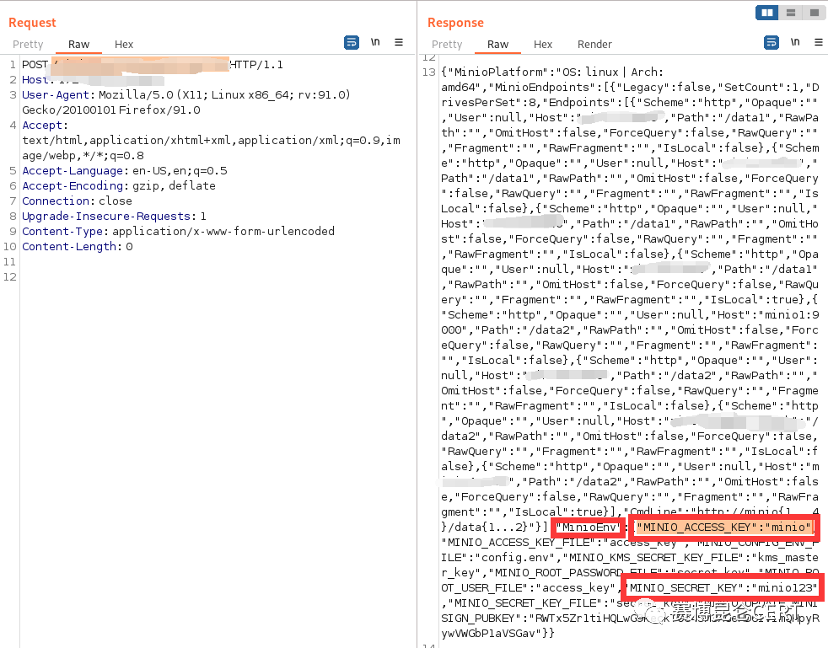
Task: Open the Render tab in Response panel
Action: (595, 44)
